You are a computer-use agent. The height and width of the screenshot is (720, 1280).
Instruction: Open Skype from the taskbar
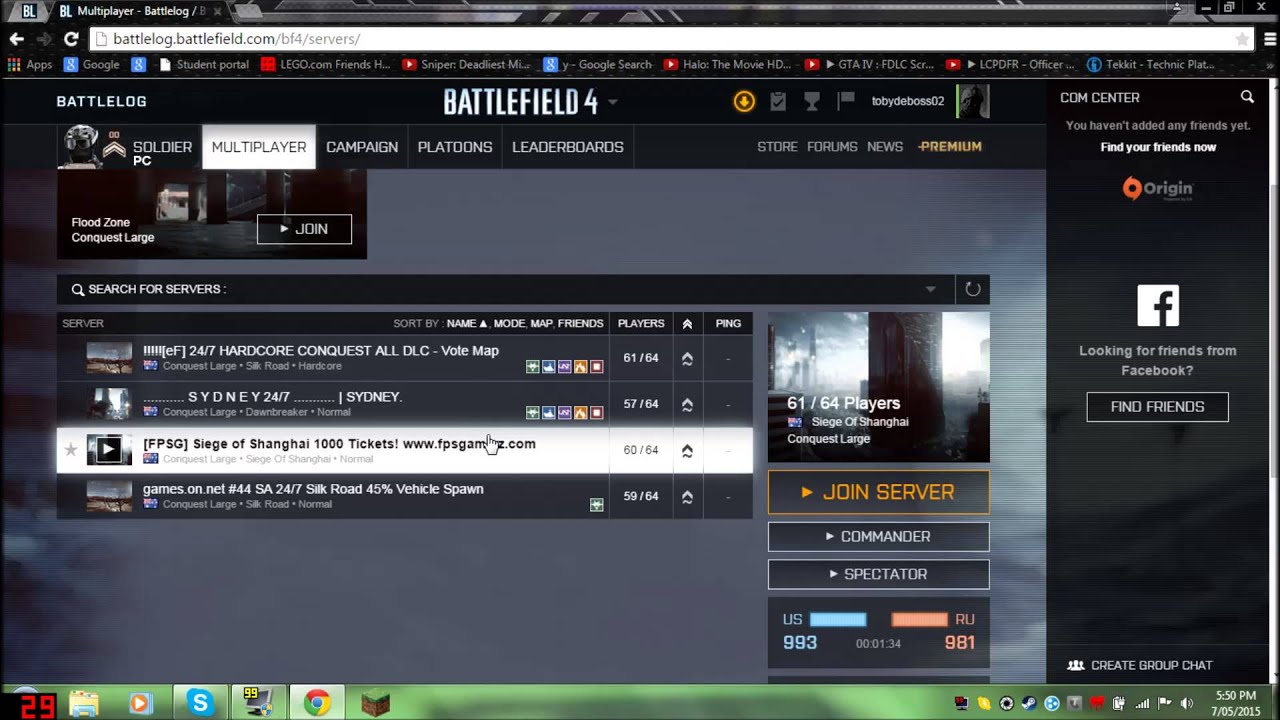pyautogui.click(x=200, y=703)
